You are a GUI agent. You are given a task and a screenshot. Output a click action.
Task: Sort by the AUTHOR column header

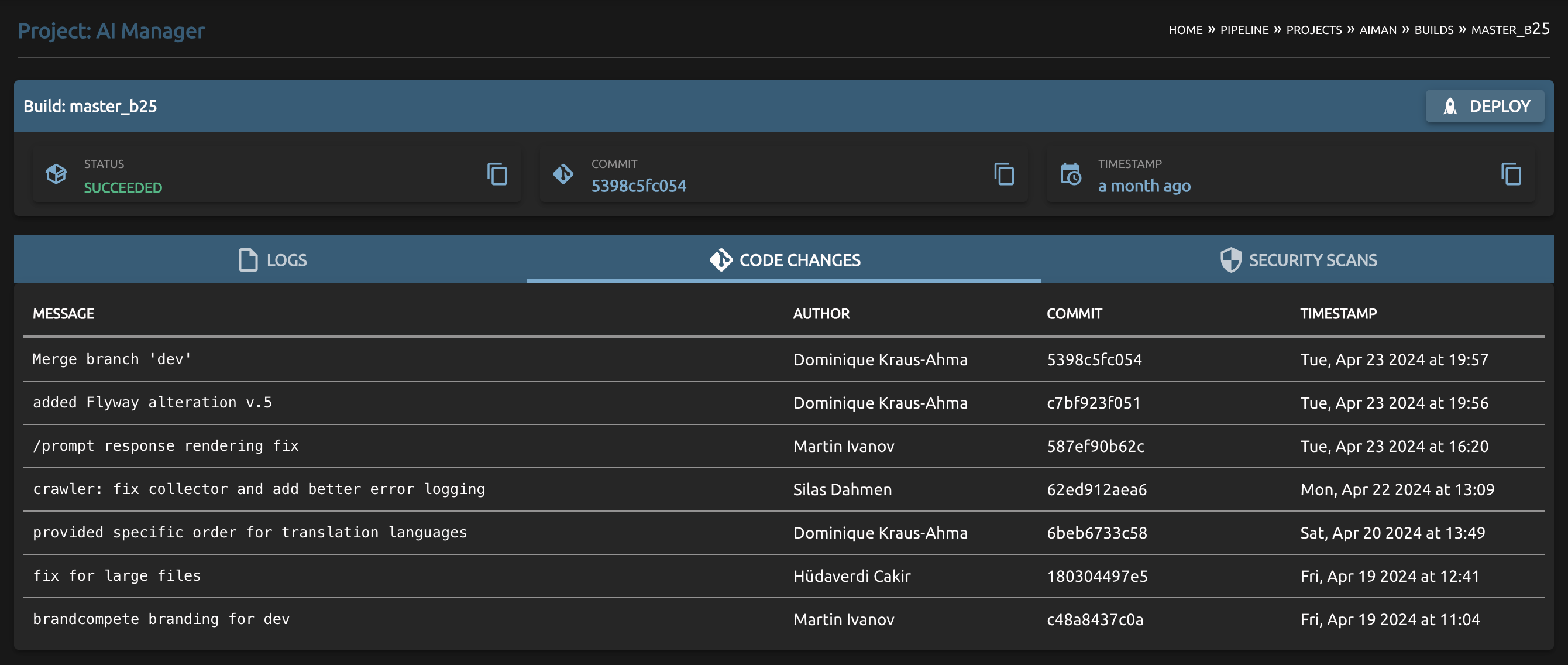point(820,314)
